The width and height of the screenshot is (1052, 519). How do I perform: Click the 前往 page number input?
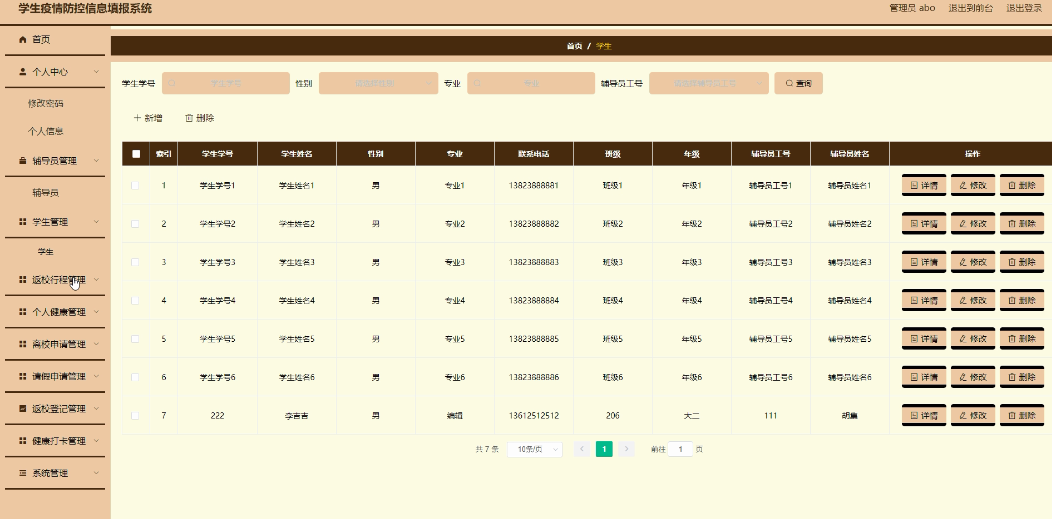click(680, 449)
